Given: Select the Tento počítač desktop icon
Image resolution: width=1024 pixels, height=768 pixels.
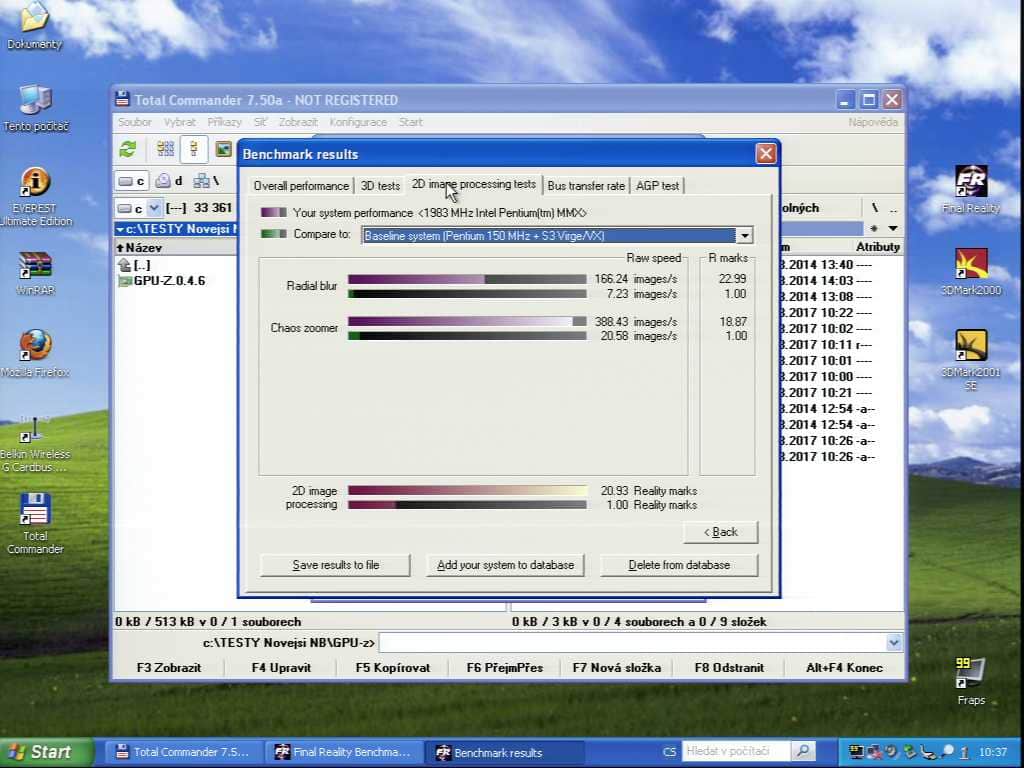Looking at the screenshot, I should [35, 108].
